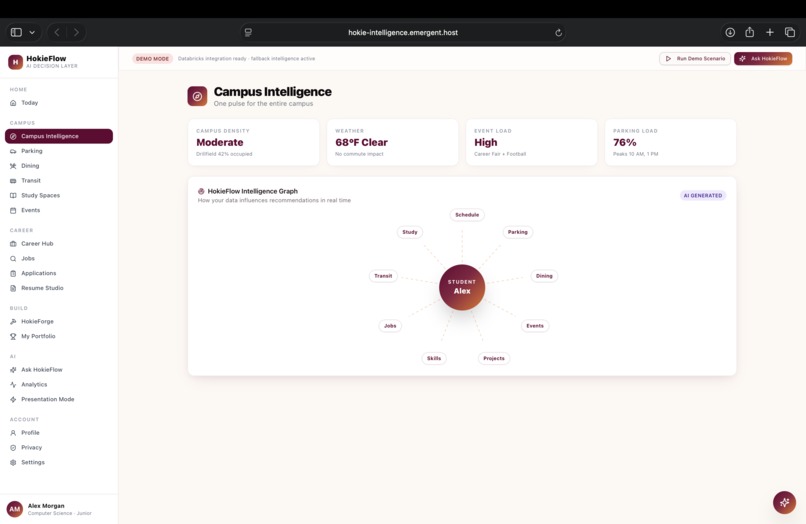The width and height of the screenshot is (806, 524).
Task: Click the Campus Intelligence compass icon in sidebar
Action: 13,136
